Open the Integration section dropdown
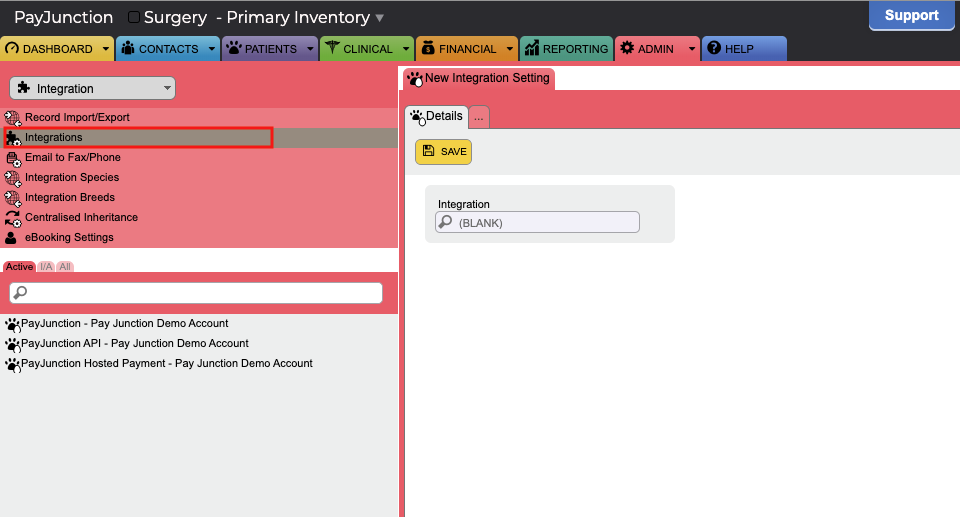 click(92, 88)
